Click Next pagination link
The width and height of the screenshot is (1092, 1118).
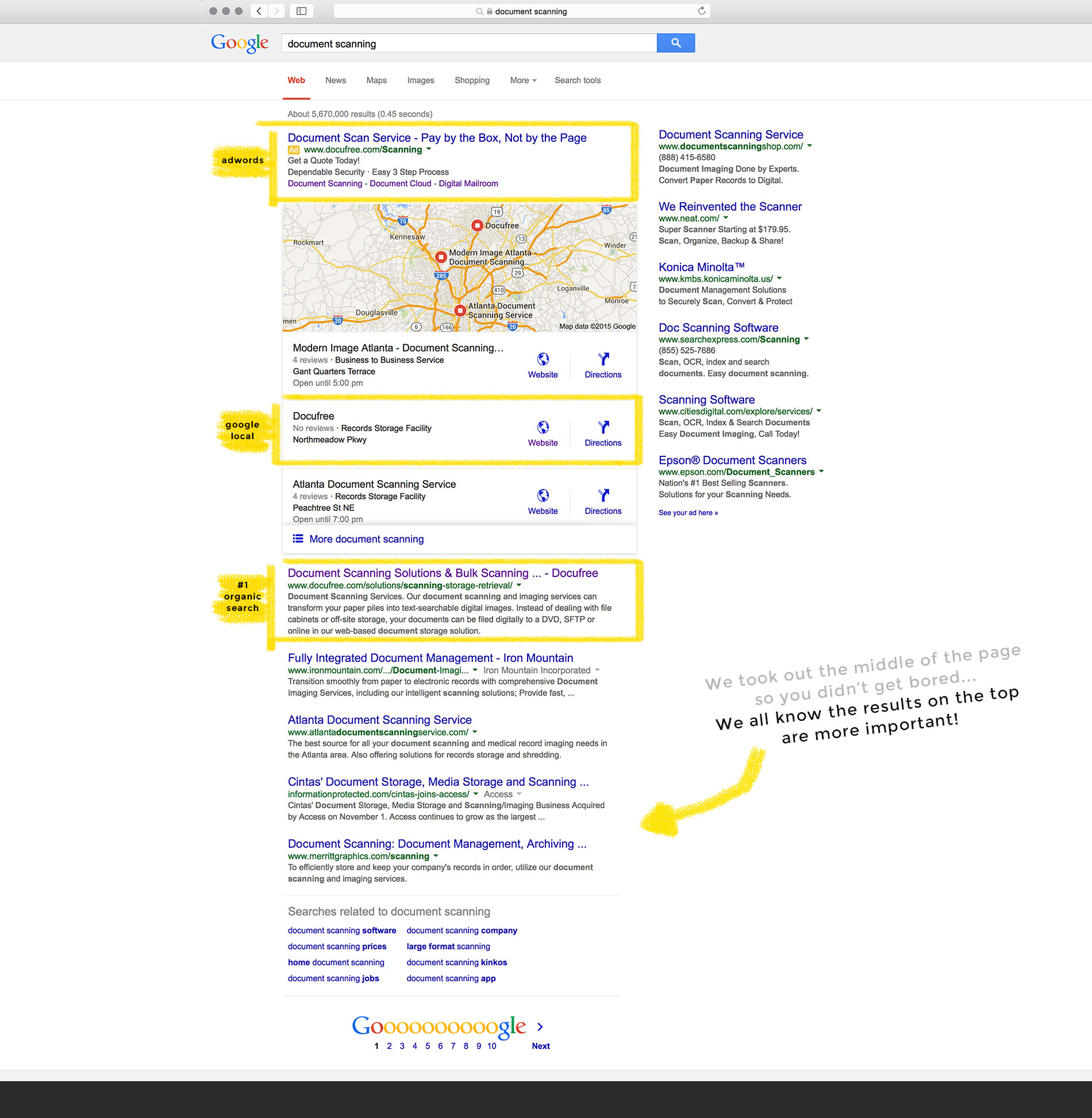tap(541, 1046)
